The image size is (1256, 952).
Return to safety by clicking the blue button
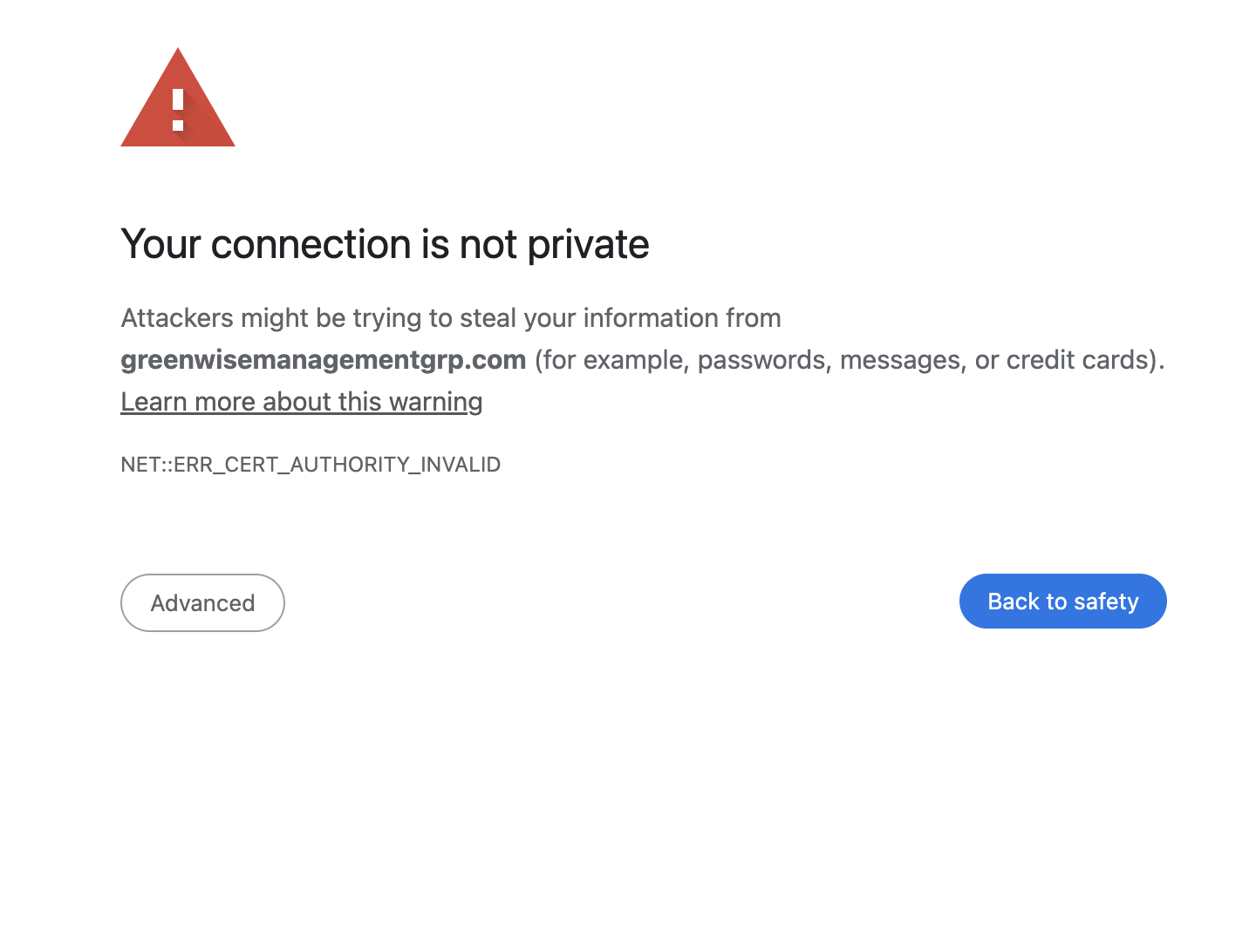tap(1062, 601)
